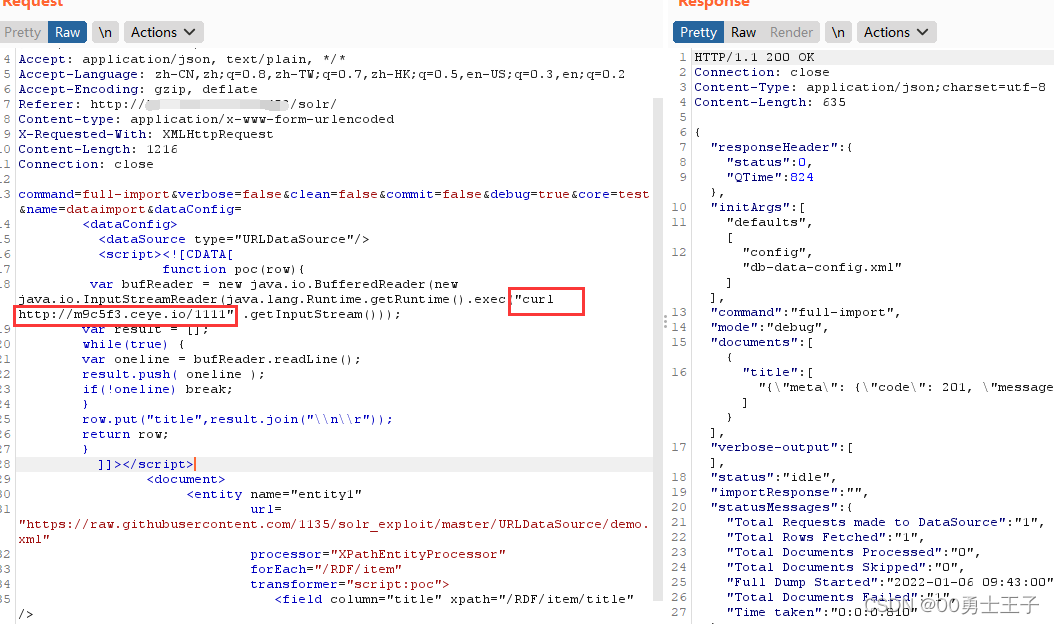Click the "Total Documents Skipped":"0" line
This screenshot has height=624, width=1054.
[x=846, y=568]
